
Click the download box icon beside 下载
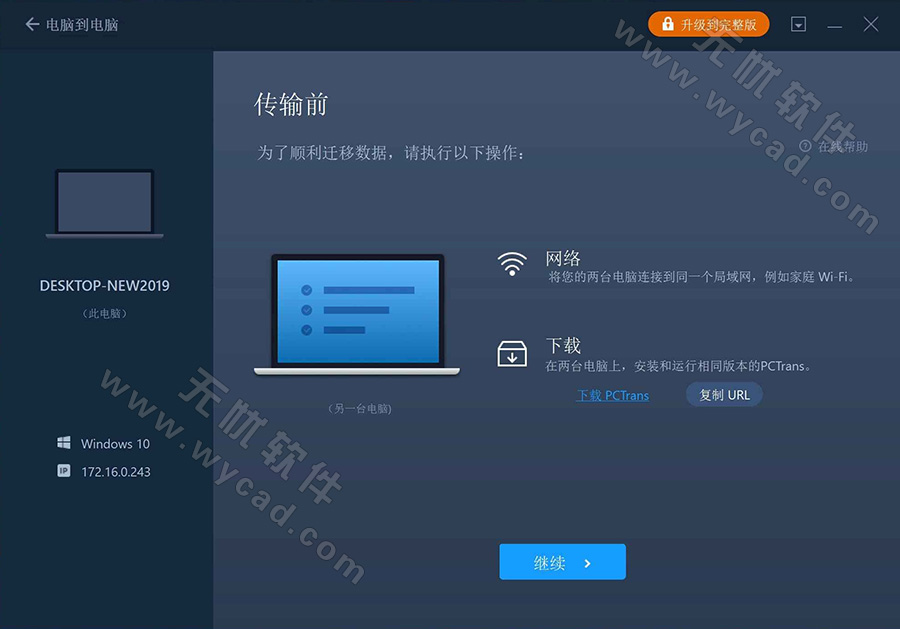point(512,353)
